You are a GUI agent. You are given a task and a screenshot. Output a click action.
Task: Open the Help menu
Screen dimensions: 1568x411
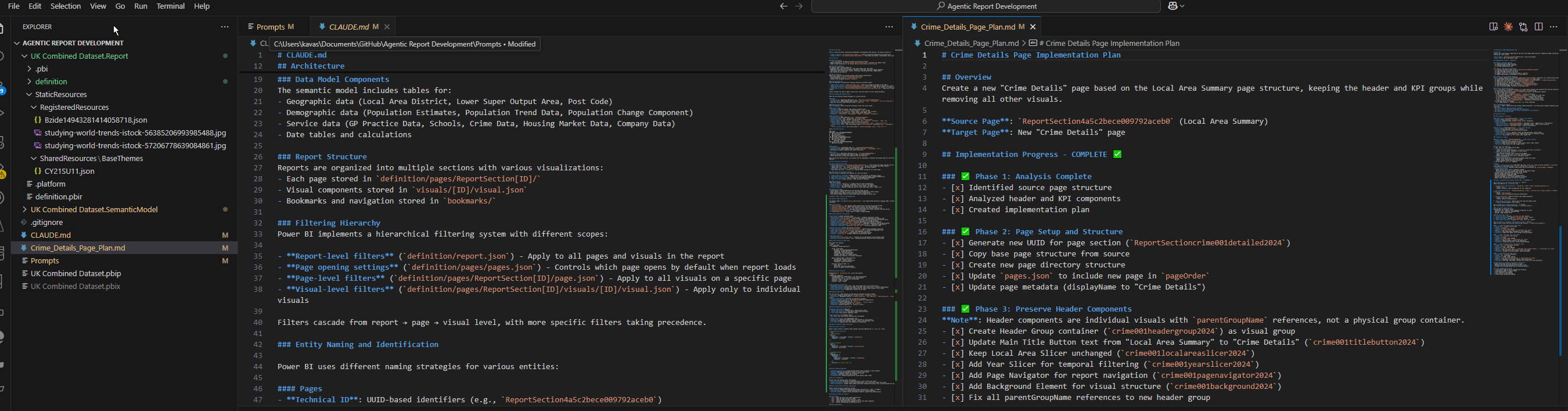(x=202, y=6)
